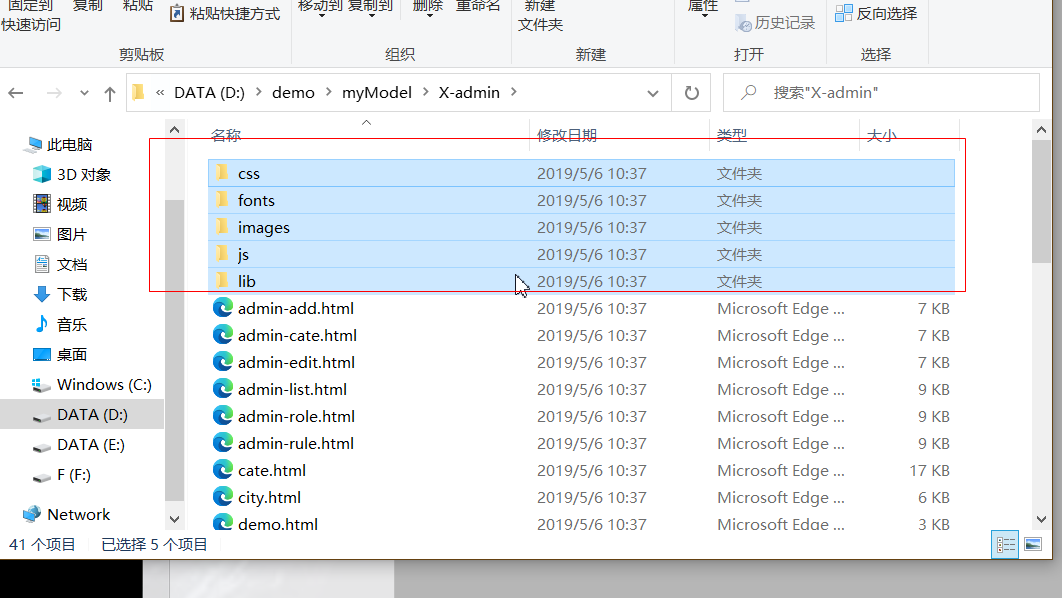
Task: Sort by Date modified column header
Action: click(567, 135)
